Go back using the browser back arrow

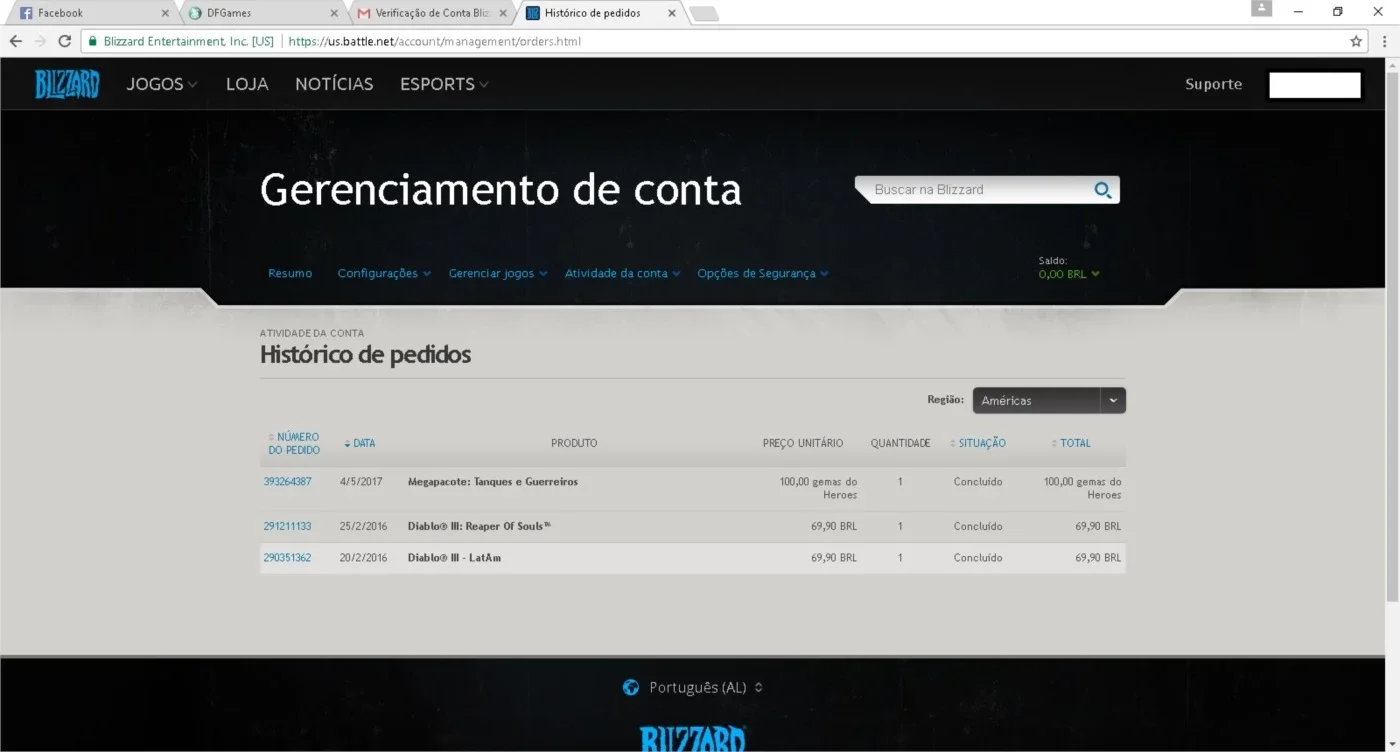click(16, 41)
